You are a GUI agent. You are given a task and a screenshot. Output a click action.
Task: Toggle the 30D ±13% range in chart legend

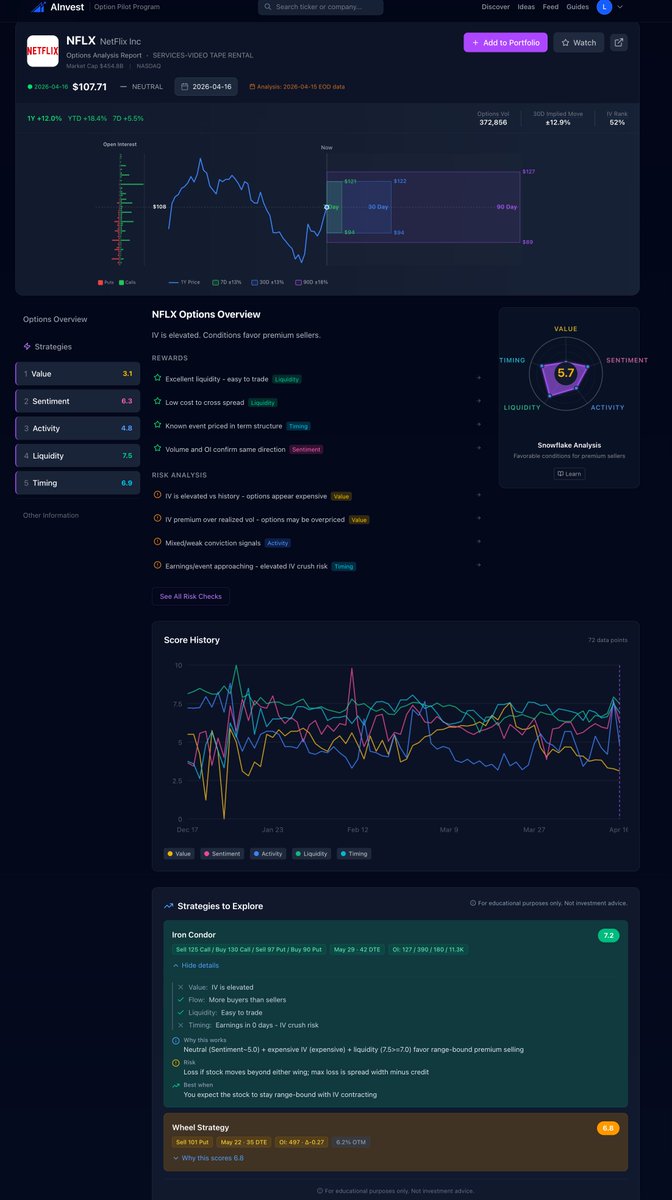click(x=268, y=282)
